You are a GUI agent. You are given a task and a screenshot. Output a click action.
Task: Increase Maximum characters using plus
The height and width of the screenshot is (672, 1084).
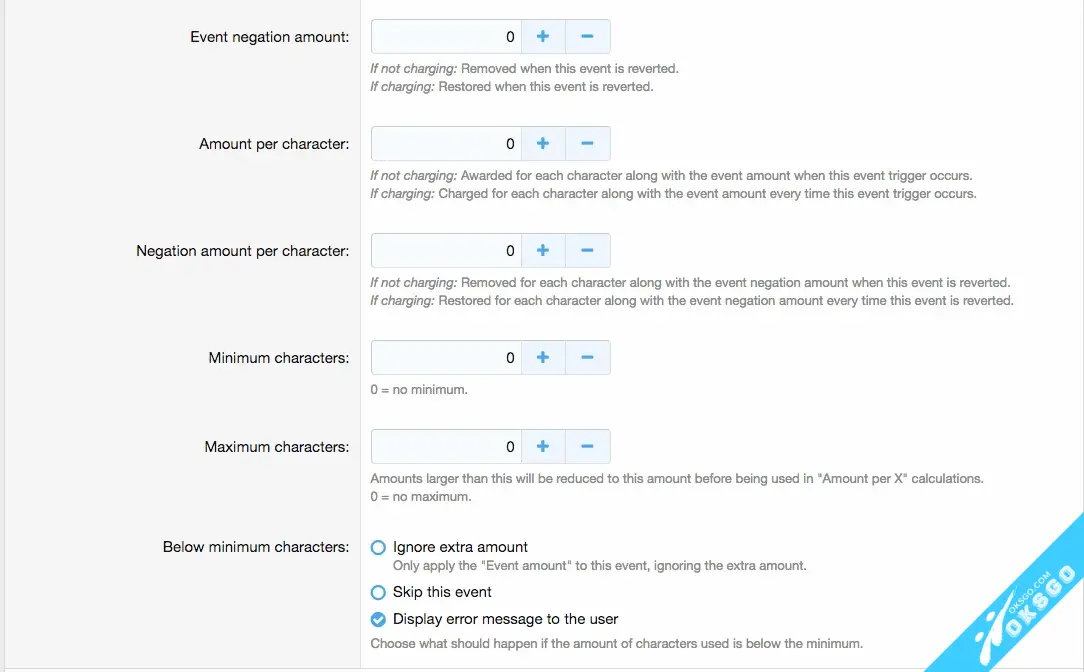point(543,447)
